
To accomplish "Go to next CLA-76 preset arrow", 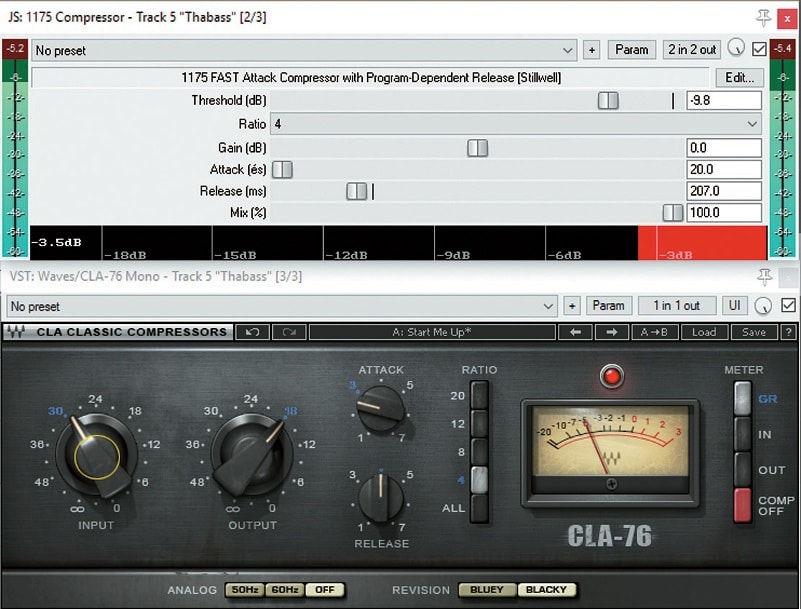I will [x=611, y=332].
